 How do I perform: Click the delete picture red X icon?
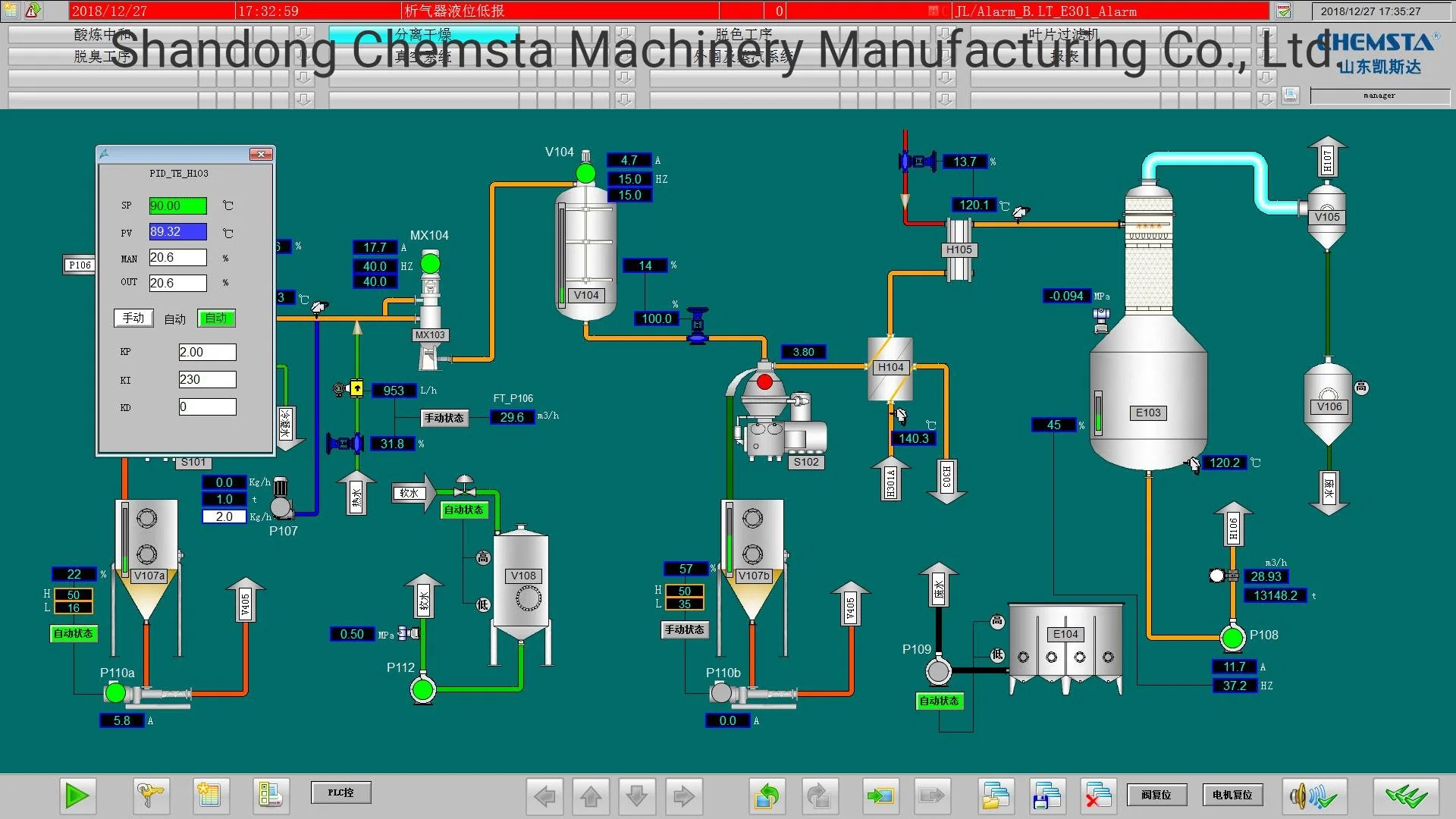pos(1097,796)
